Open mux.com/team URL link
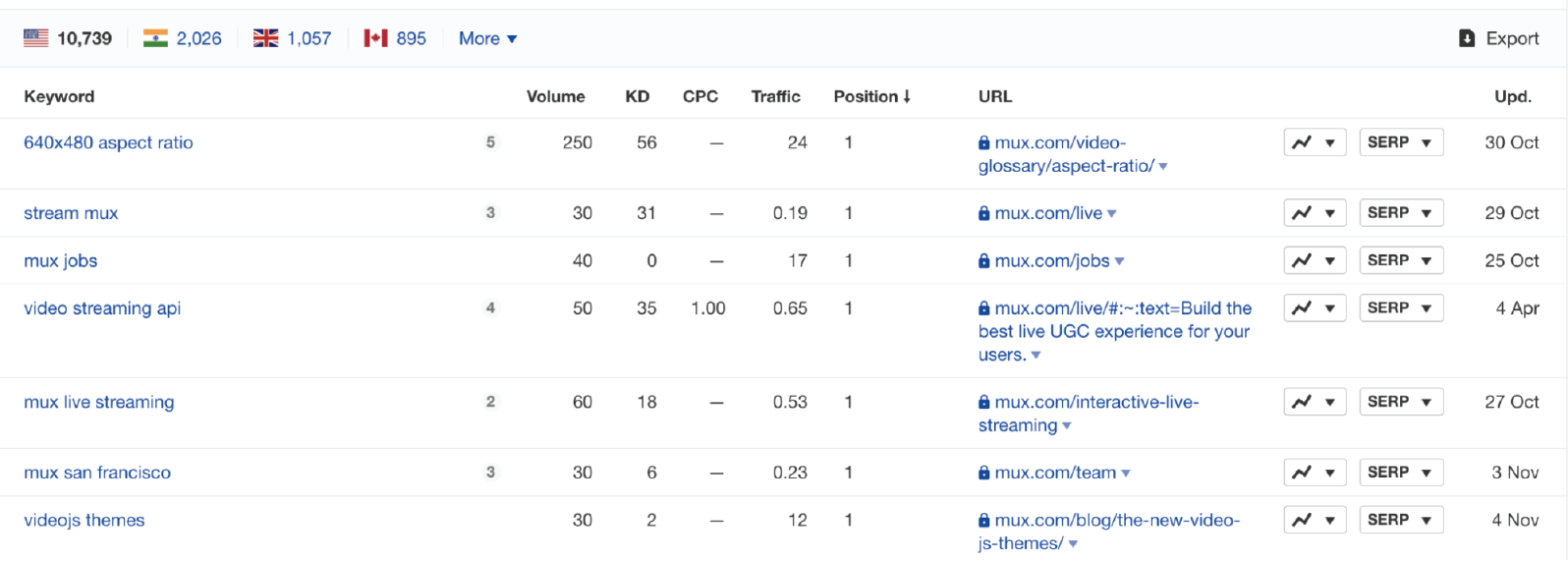 1055,473
